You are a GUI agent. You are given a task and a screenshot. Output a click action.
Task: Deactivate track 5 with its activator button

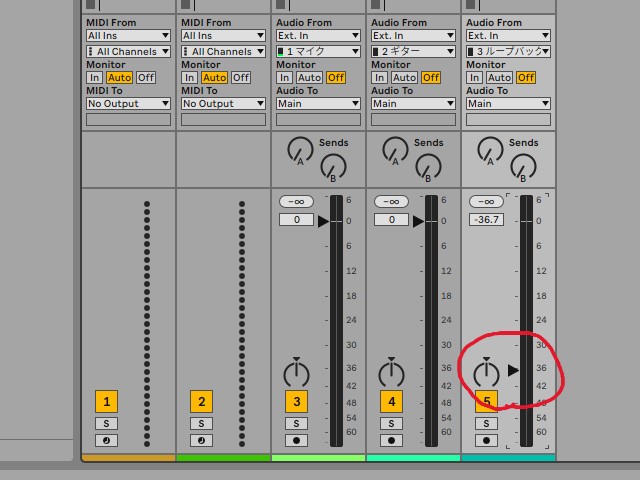486,402
